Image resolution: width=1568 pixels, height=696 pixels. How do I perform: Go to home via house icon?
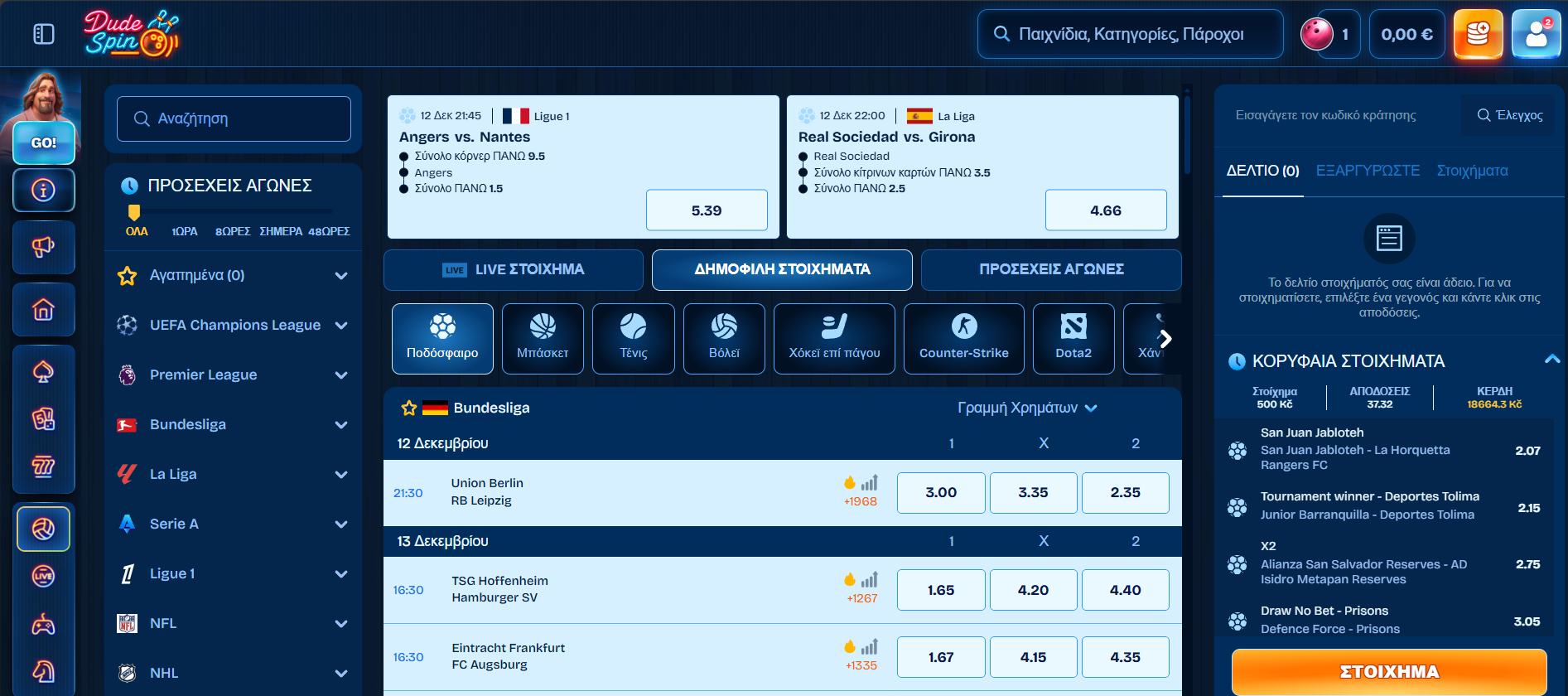pos(43,309)
